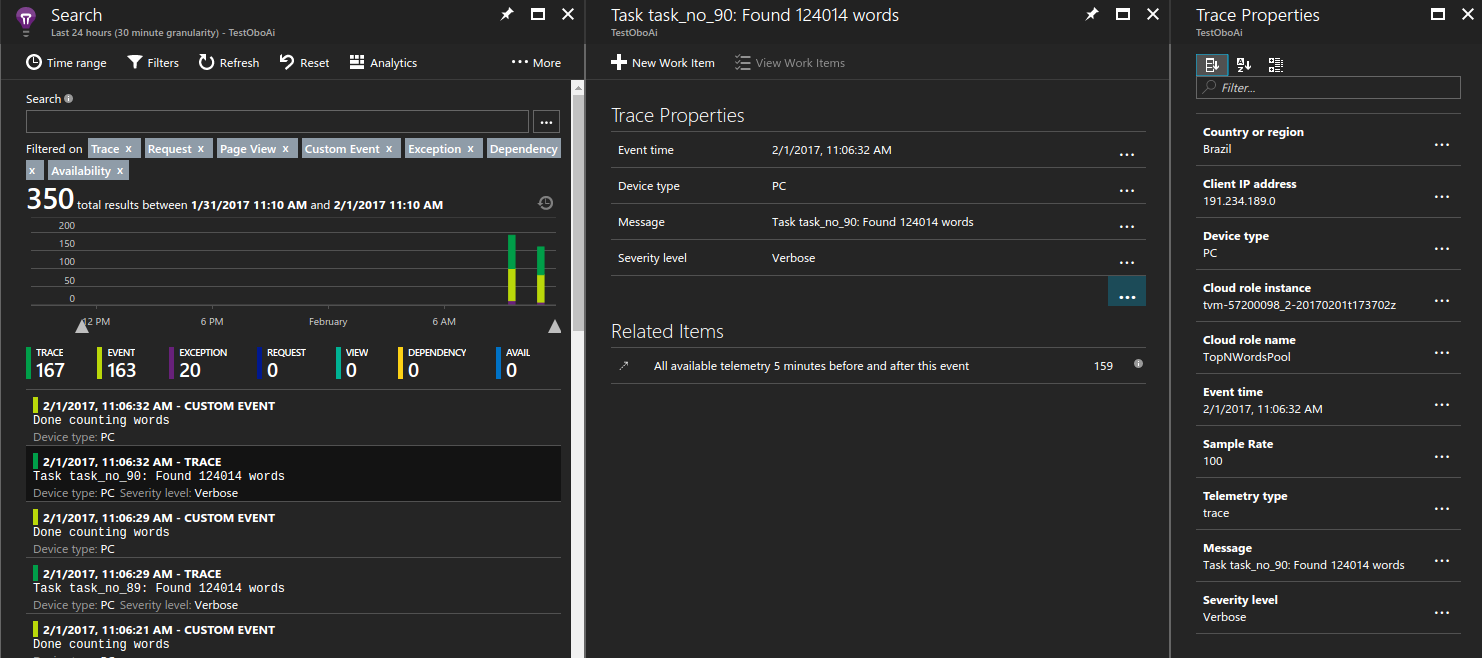Open the ellipsis menu beside Severity level

pos(1127,262)
